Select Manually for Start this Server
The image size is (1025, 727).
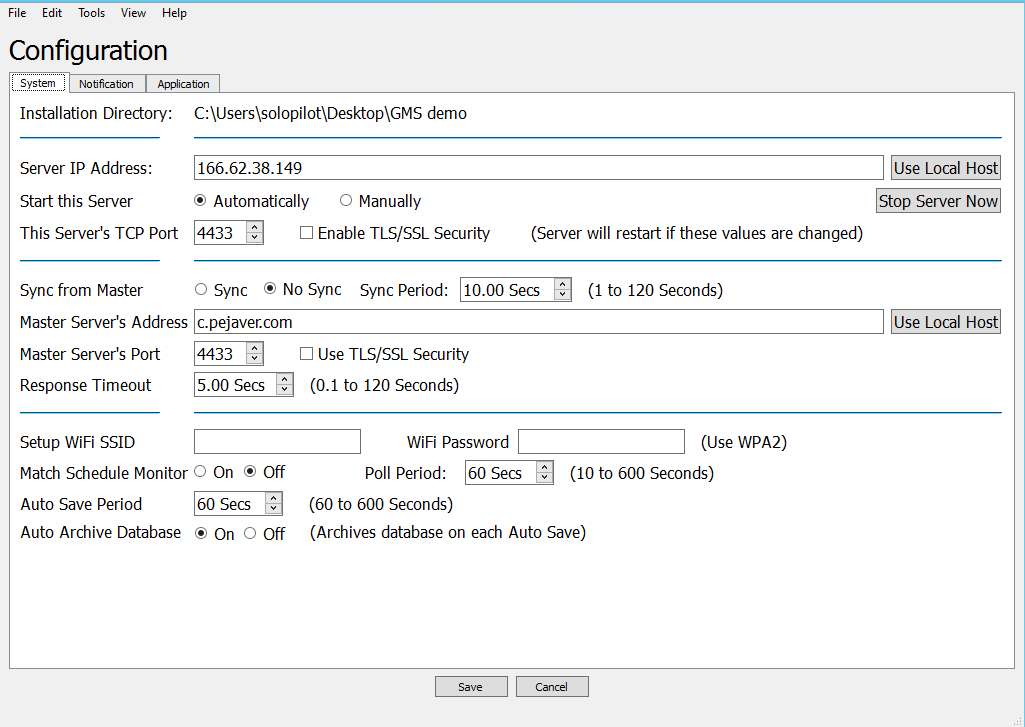click(x=347, y=201)
